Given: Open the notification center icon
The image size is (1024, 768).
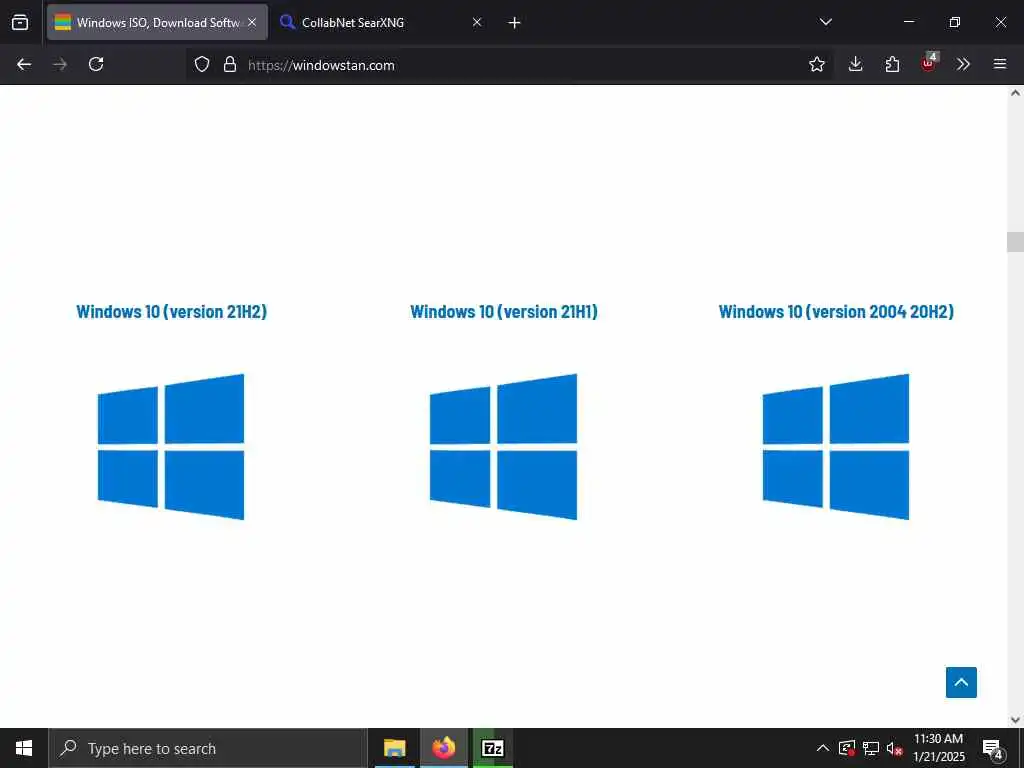Looking at the screenshot, I should tap(993, 748).
